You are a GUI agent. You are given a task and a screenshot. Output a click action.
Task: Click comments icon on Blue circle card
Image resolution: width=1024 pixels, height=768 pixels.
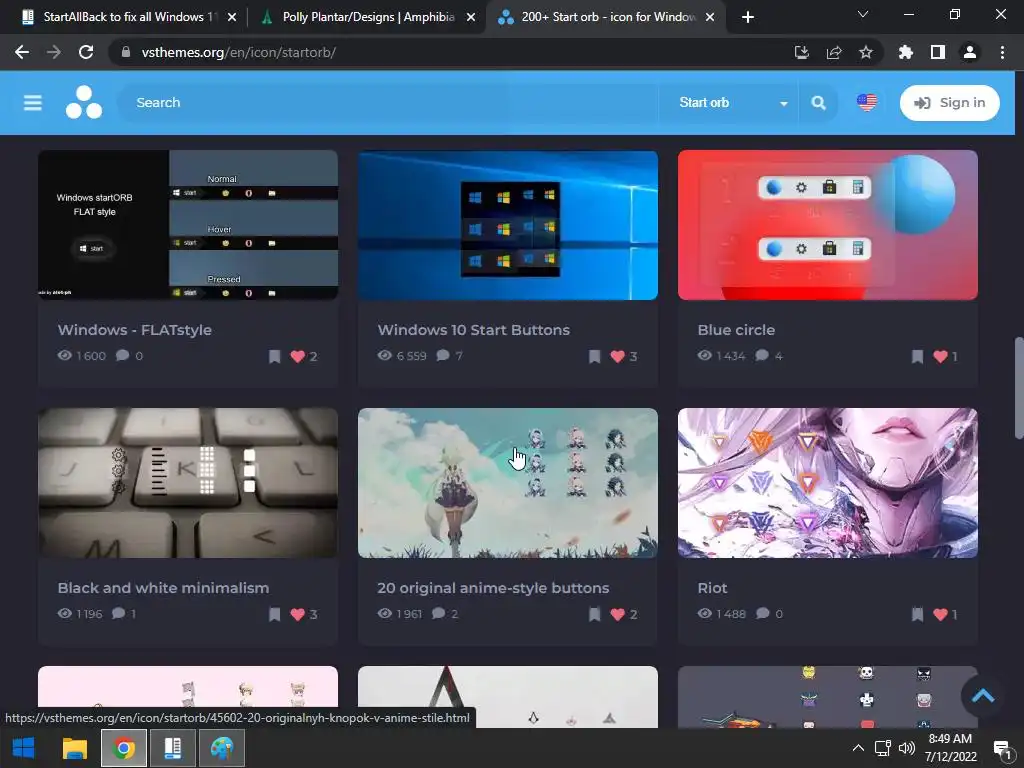pos(761,355)
